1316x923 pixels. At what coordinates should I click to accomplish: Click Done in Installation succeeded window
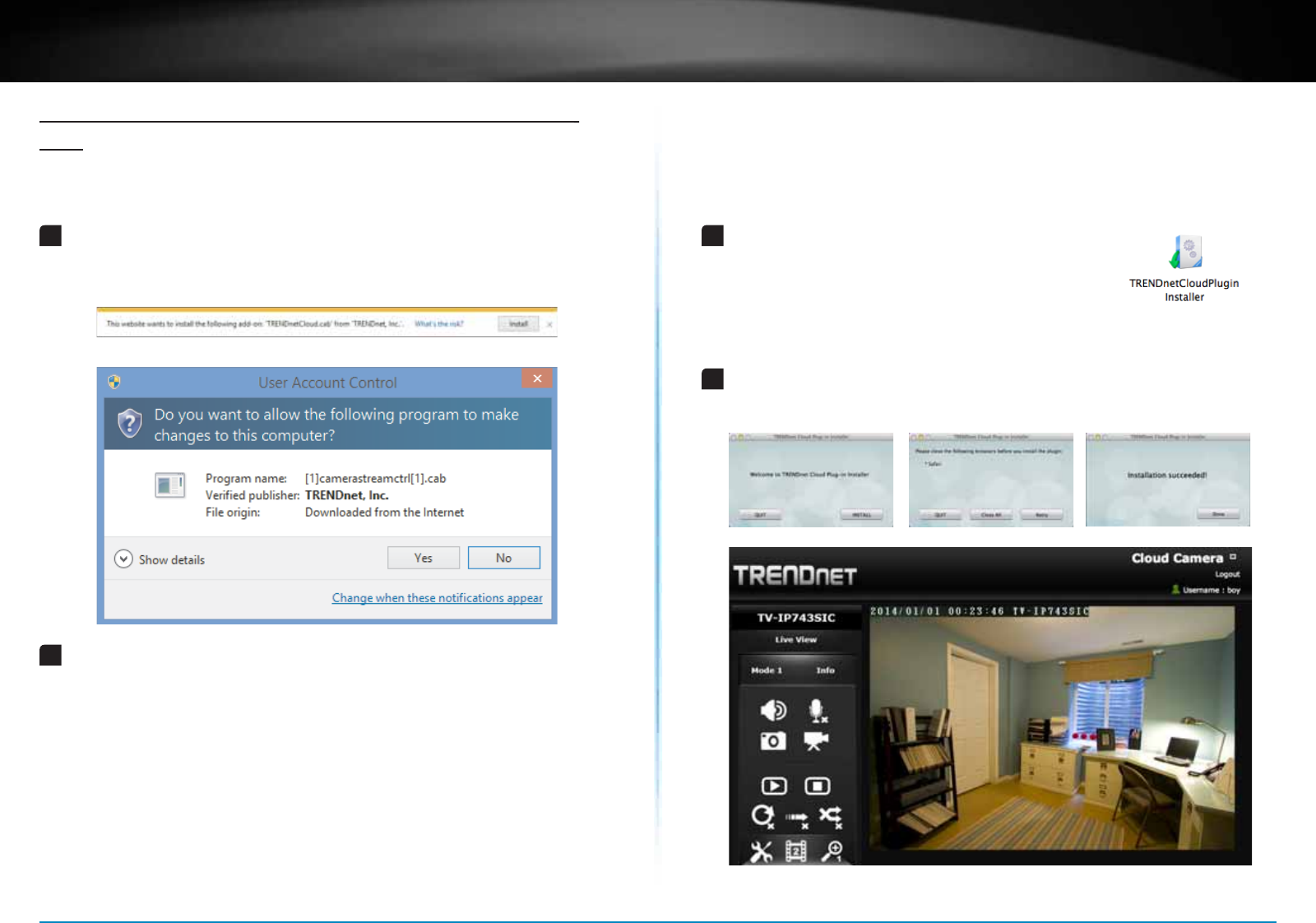click(1218, 514)
